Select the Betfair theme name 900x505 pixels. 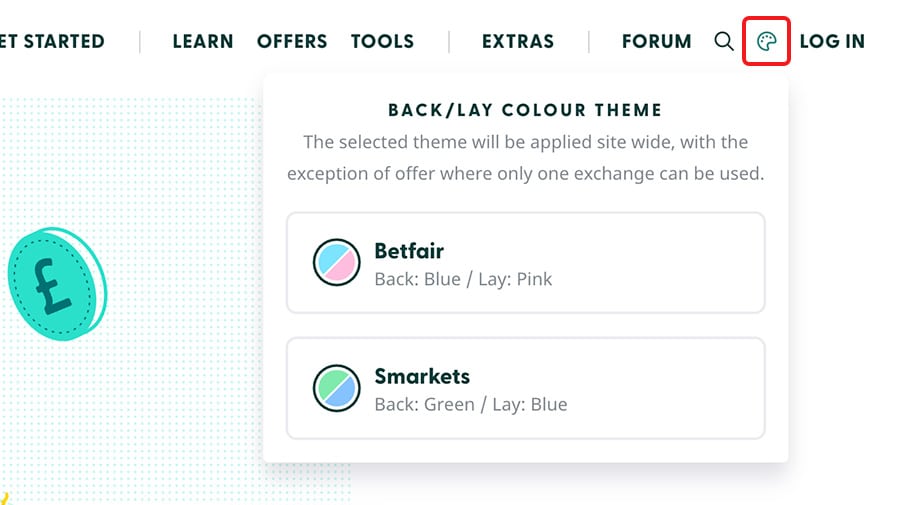tap(408, 251)
